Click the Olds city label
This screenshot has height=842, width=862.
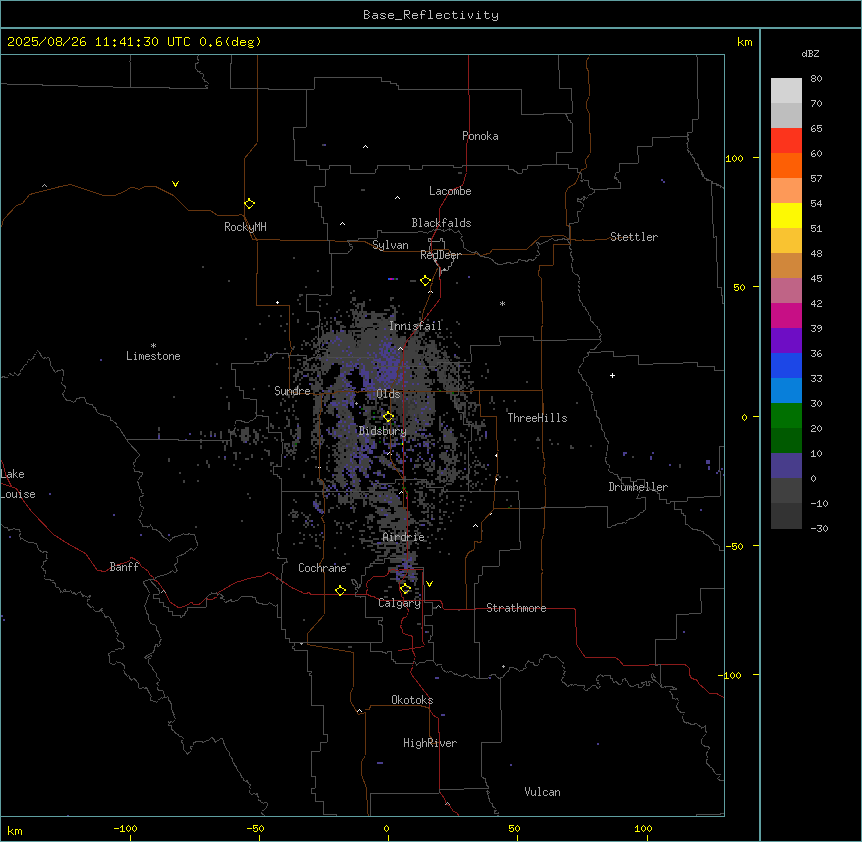coord(388,394)
